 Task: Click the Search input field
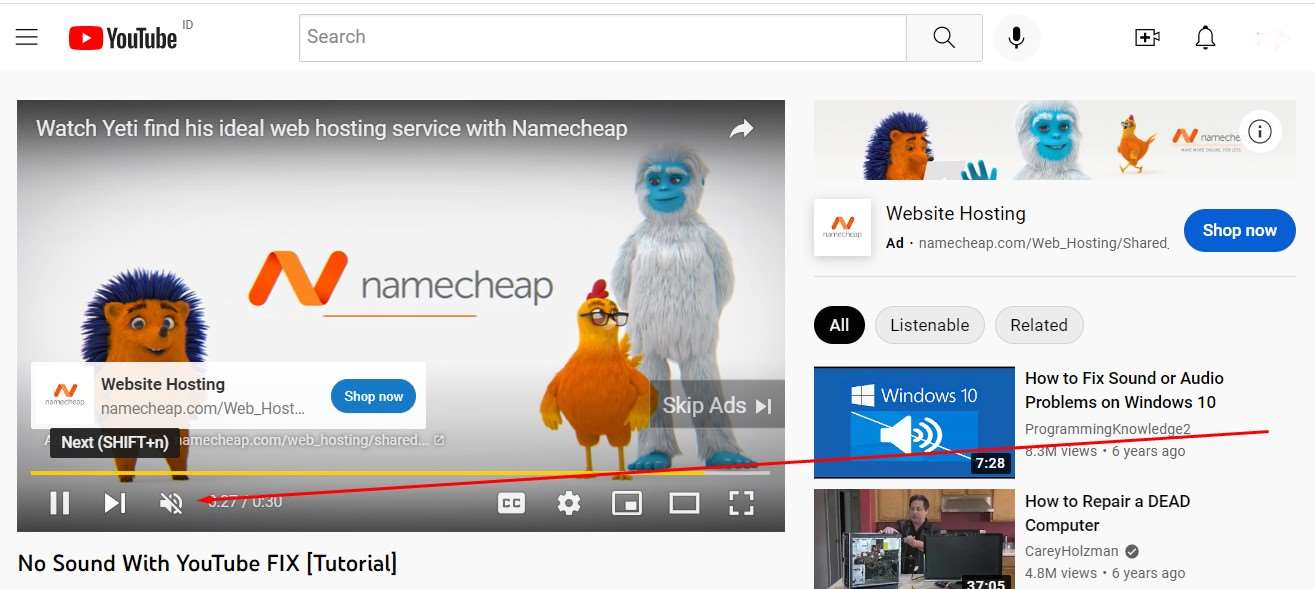coord(603,37)
